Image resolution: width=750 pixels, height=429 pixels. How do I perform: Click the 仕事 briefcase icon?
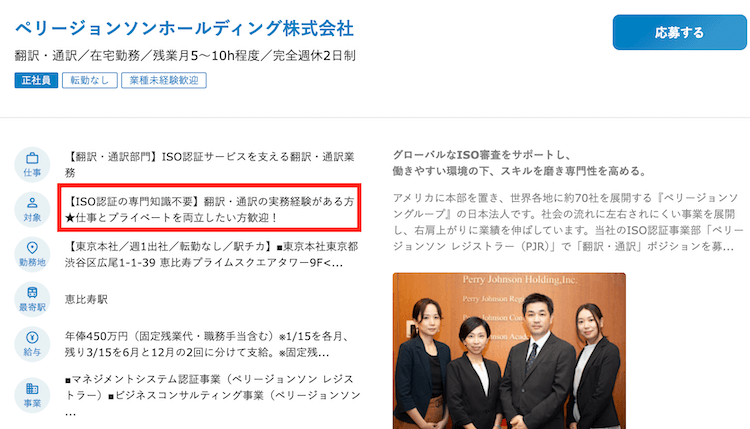click(32, 165)
